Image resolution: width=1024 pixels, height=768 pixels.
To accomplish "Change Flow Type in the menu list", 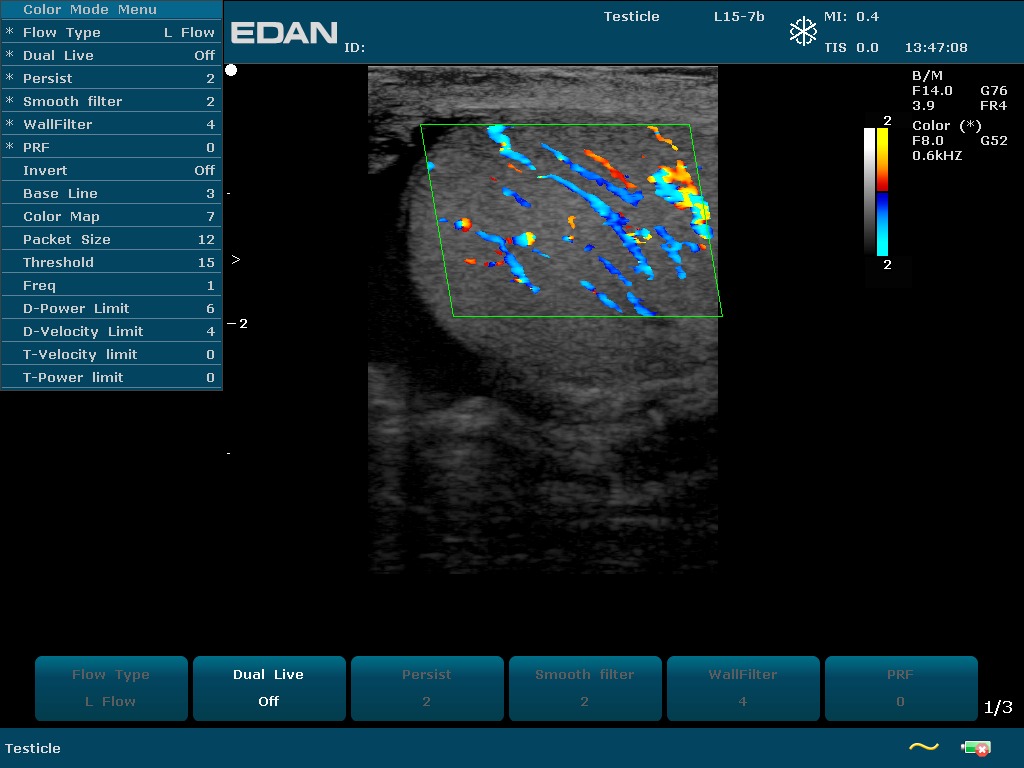I will (x=111, y=32).
